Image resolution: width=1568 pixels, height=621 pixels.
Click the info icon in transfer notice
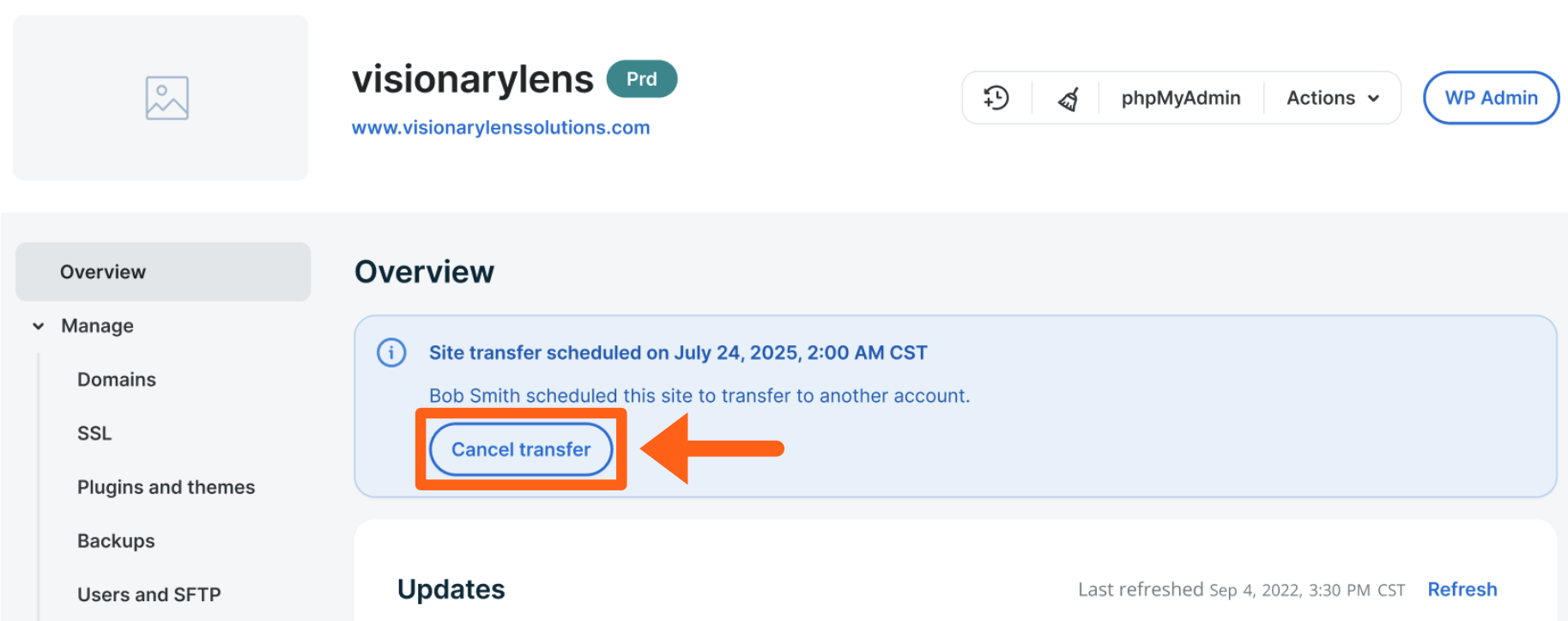pos(391,353)
